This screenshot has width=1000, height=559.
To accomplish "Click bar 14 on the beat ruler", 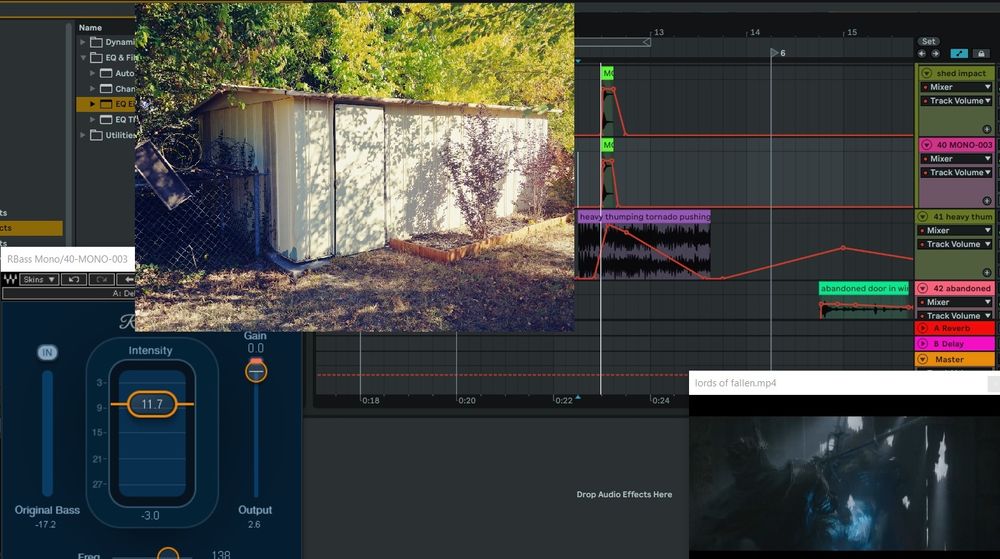I will coord(755,32).
